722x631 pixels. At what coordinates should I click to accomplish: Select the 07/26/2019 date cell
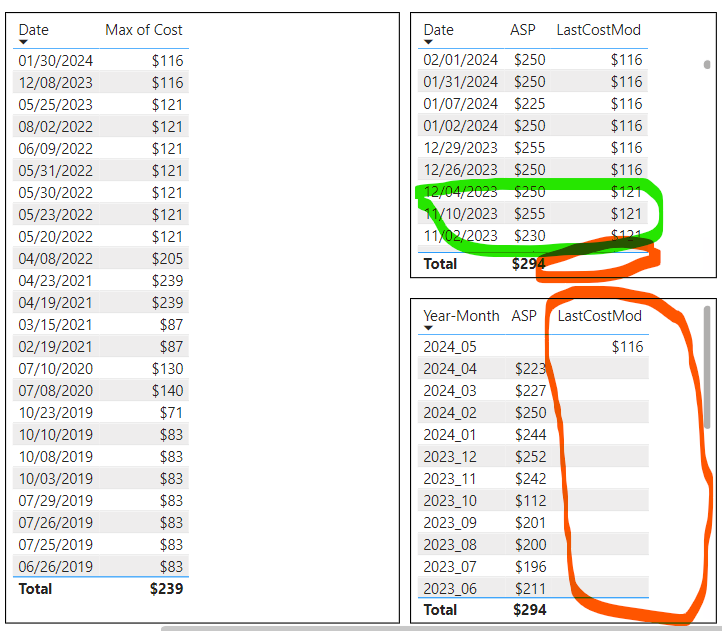[55, 522]
